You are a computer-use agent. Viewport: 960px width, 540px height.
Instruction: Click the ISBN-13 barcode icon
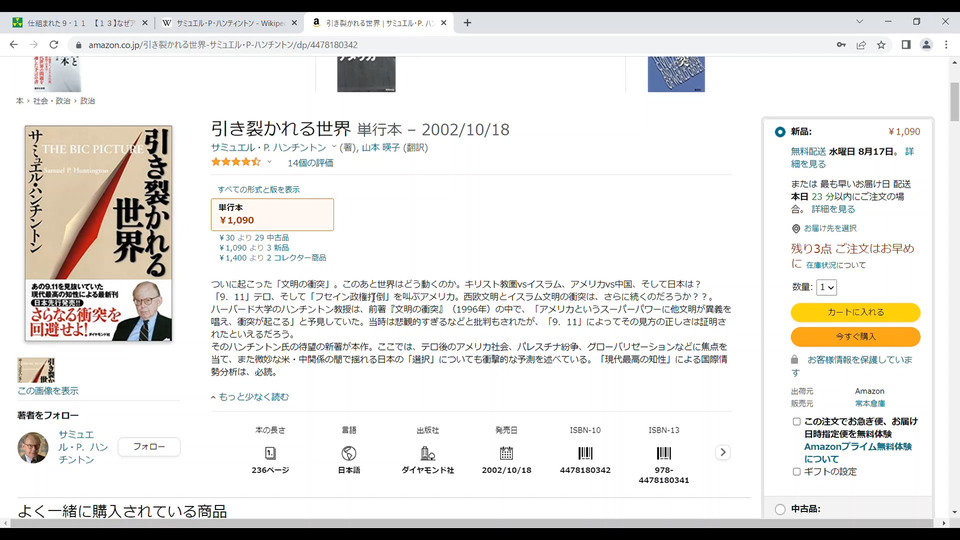[x=664, y=453]
